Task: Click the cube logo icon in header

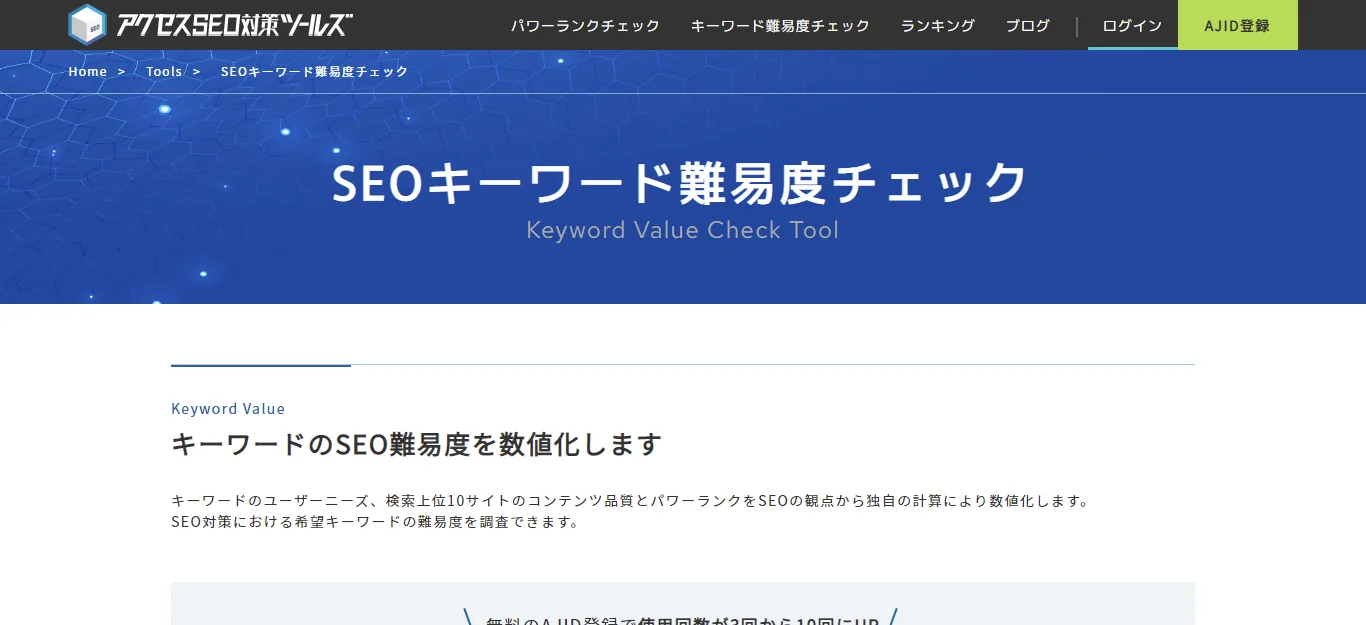Action: [x=87, y=25]
